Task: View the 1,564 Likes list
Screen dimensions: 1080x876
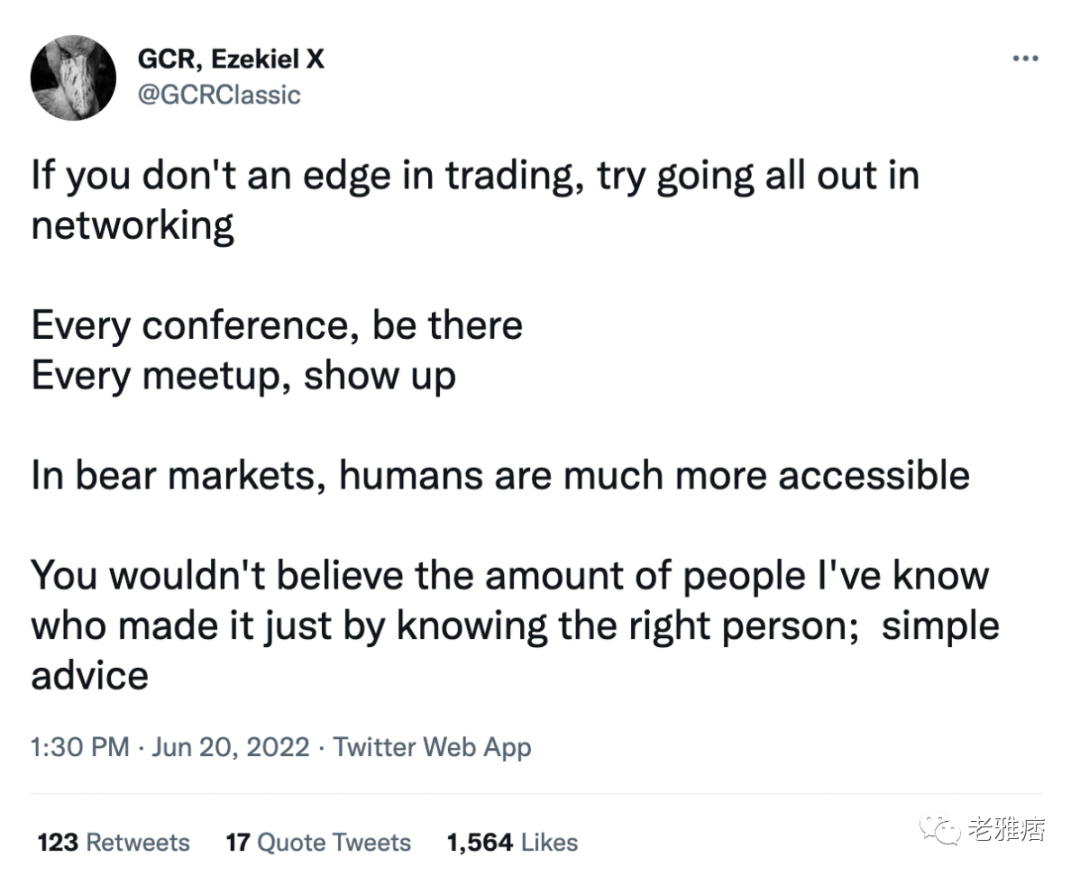Action: pyautogui.click(x=512, y=842)
